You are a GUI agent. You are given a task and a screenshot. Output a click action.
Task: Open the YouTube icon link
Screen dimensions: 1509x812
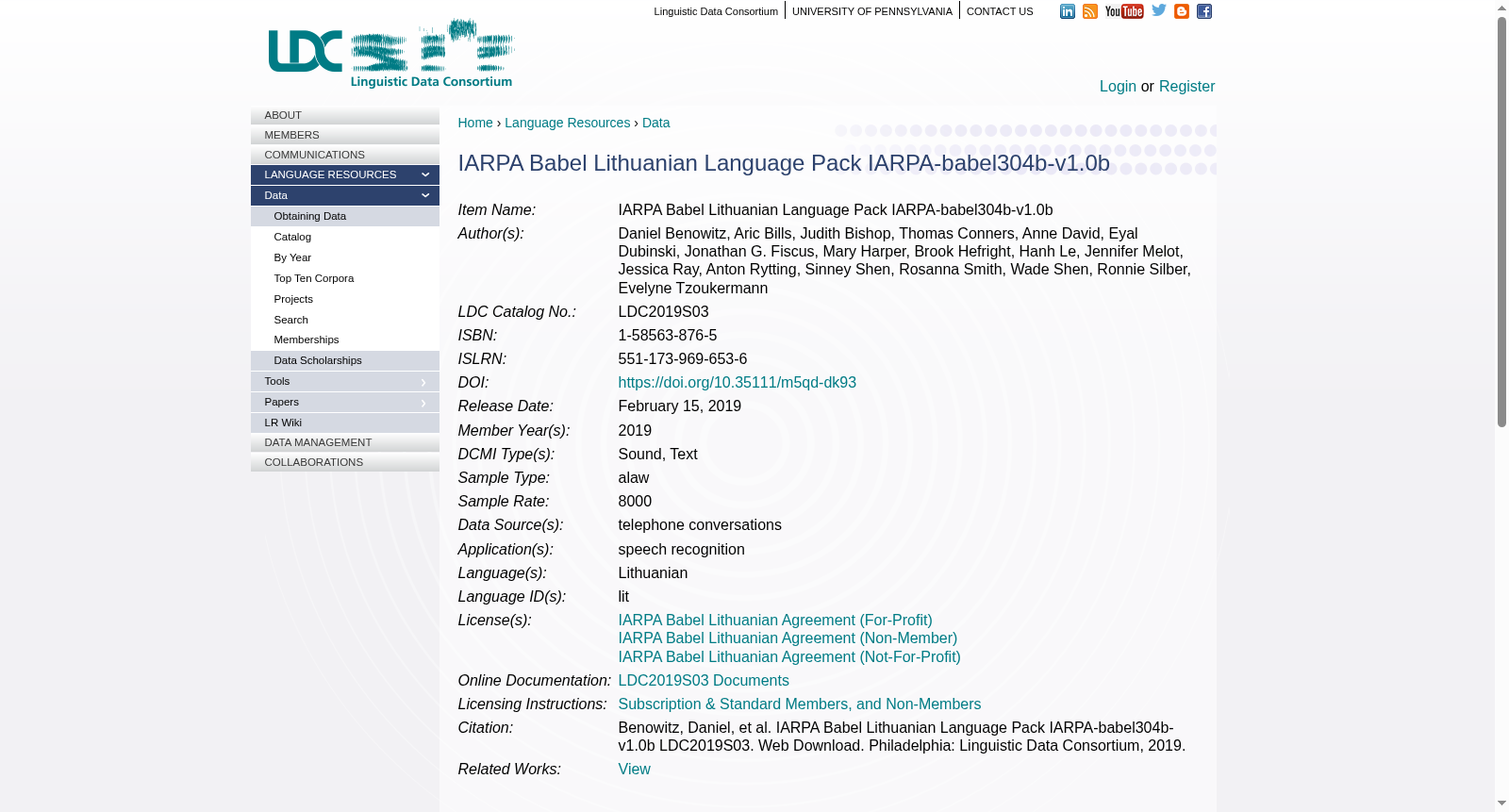1124,11
